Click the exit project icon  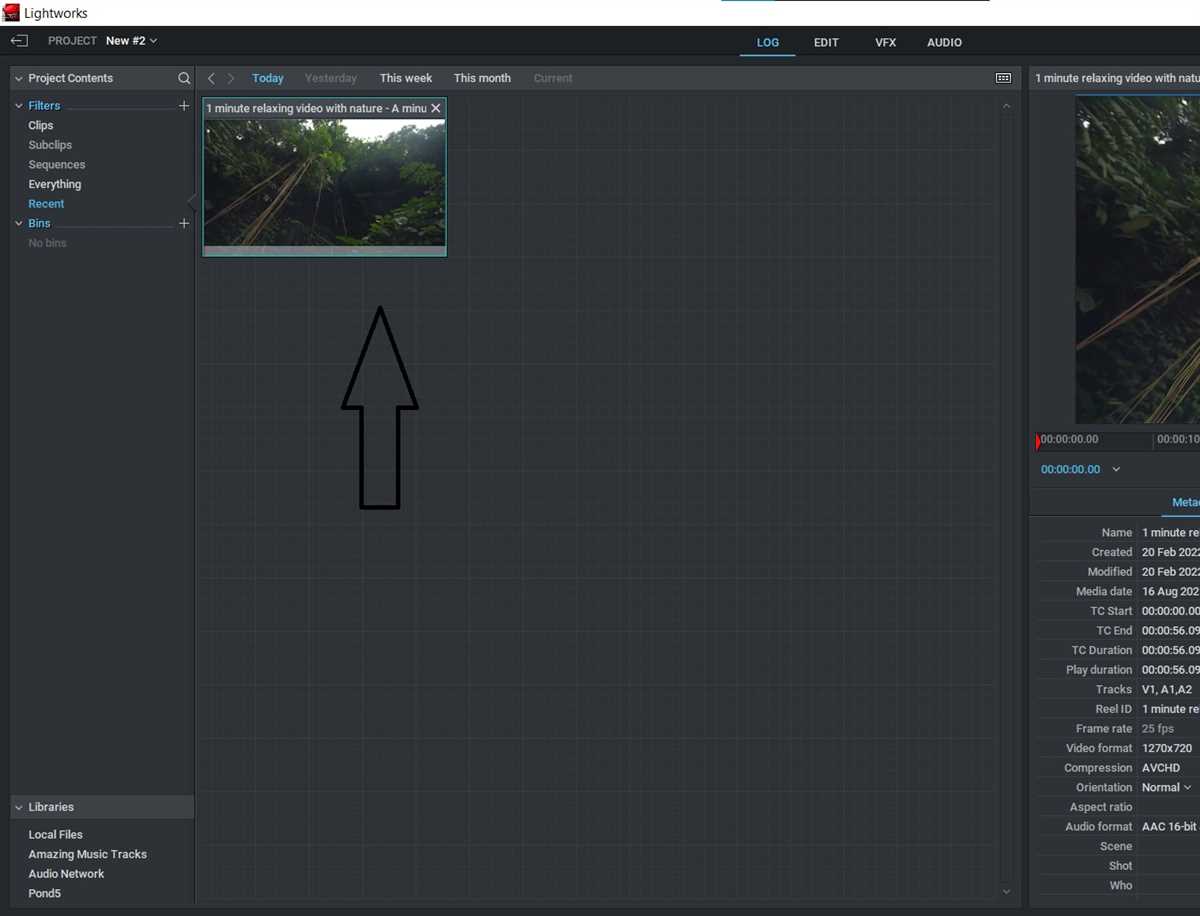[19, 41]
